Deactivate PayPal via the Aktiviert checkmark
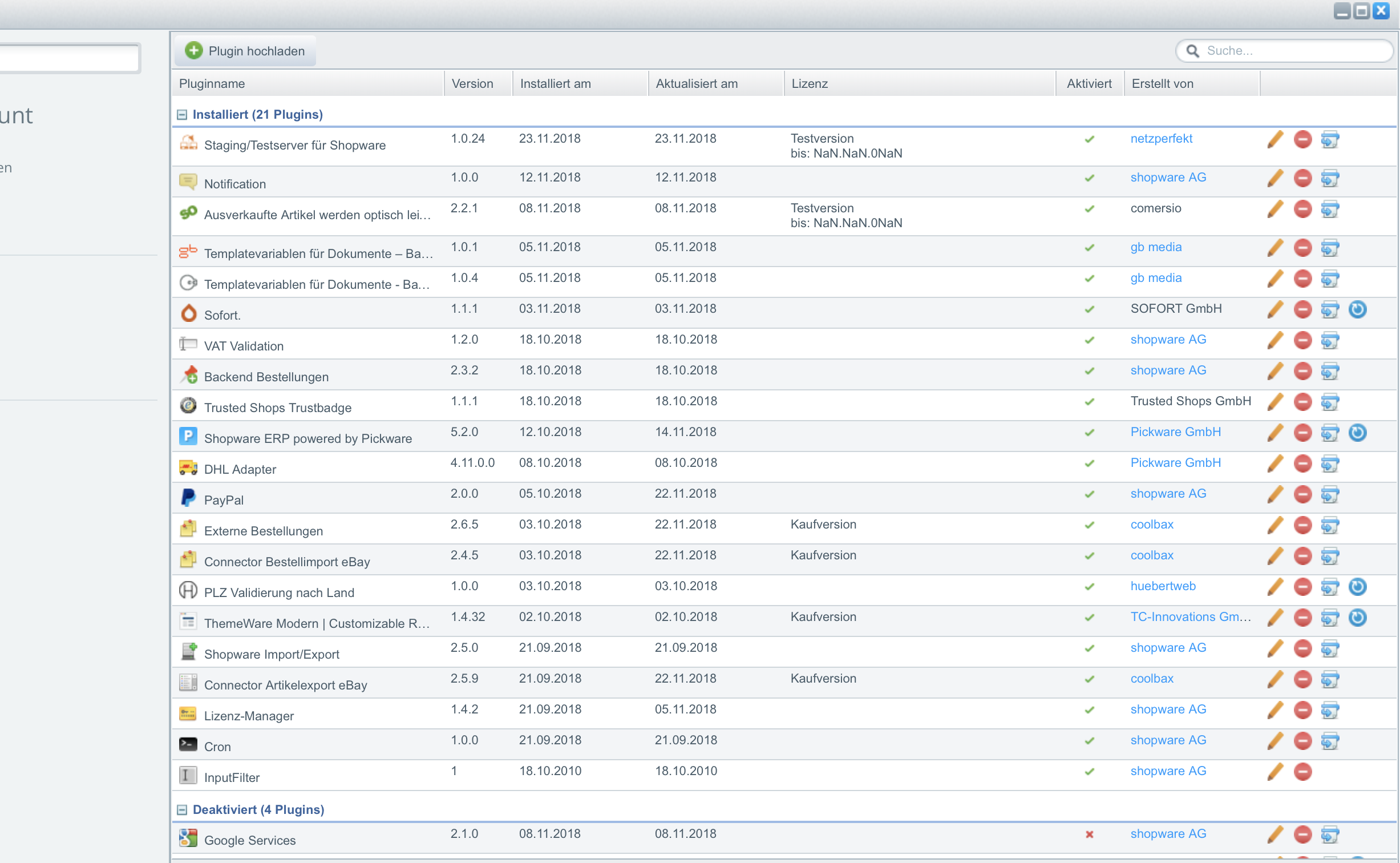 click(1089, 494)
